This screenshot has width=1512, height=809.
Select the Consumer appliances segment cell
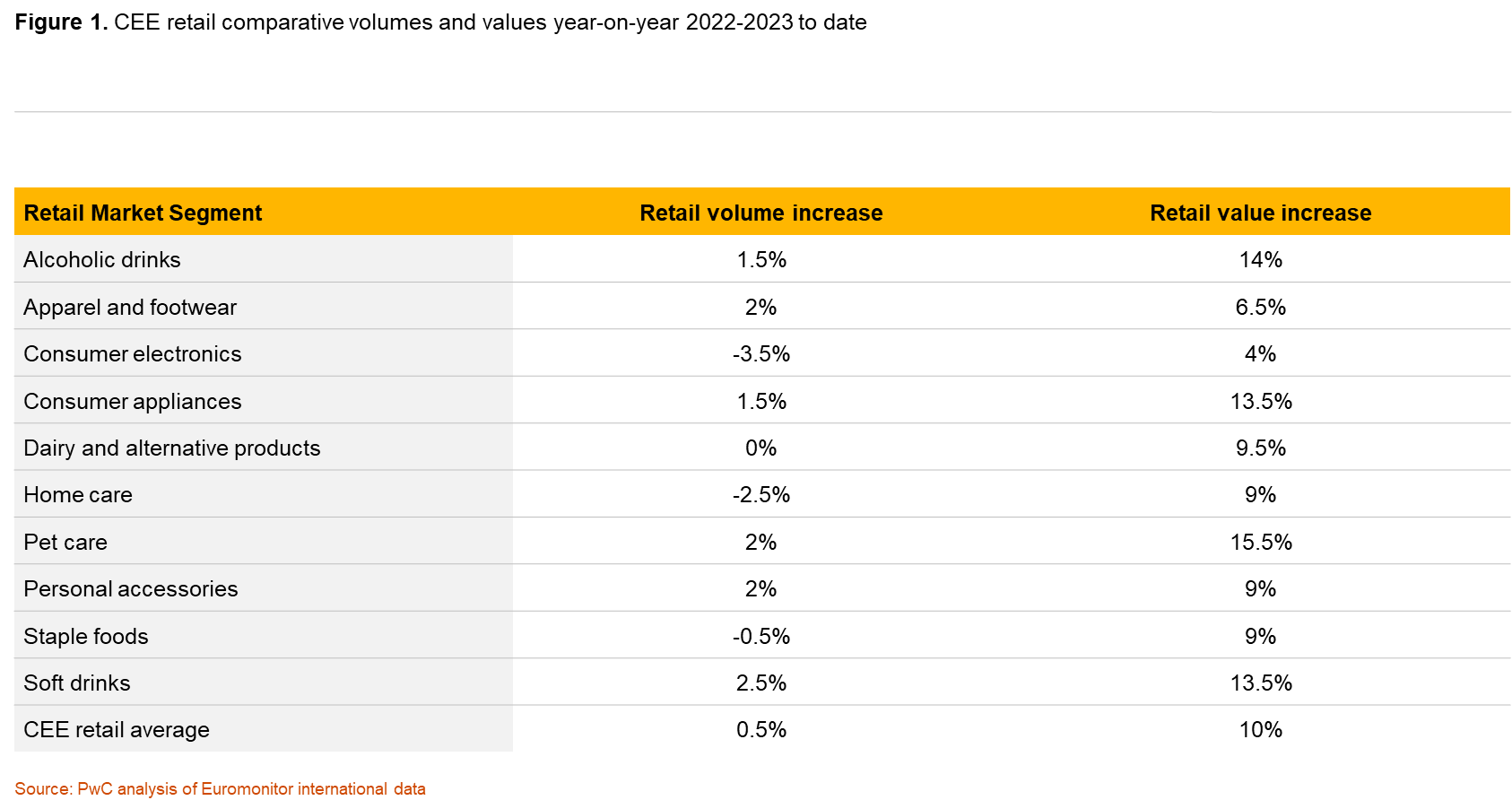pyautogui.click(x=133, y=402)
